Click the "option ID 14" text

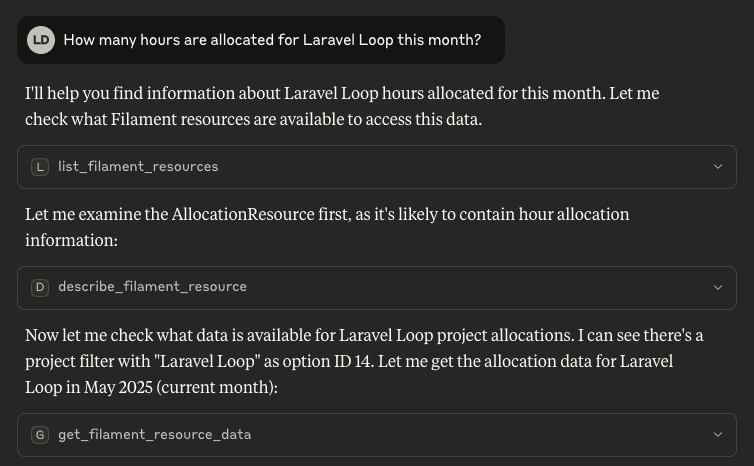click(x=327, y=361)
